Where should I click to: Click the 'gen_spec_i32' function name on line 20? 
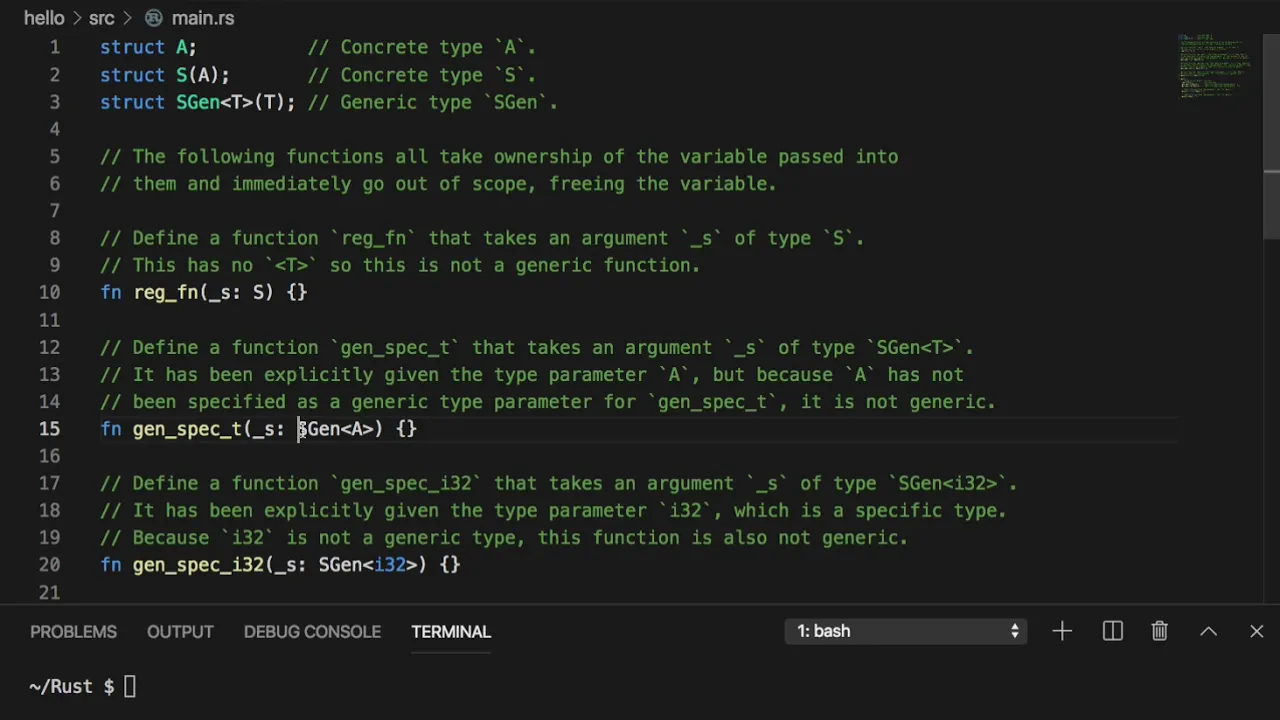point(198,565)
